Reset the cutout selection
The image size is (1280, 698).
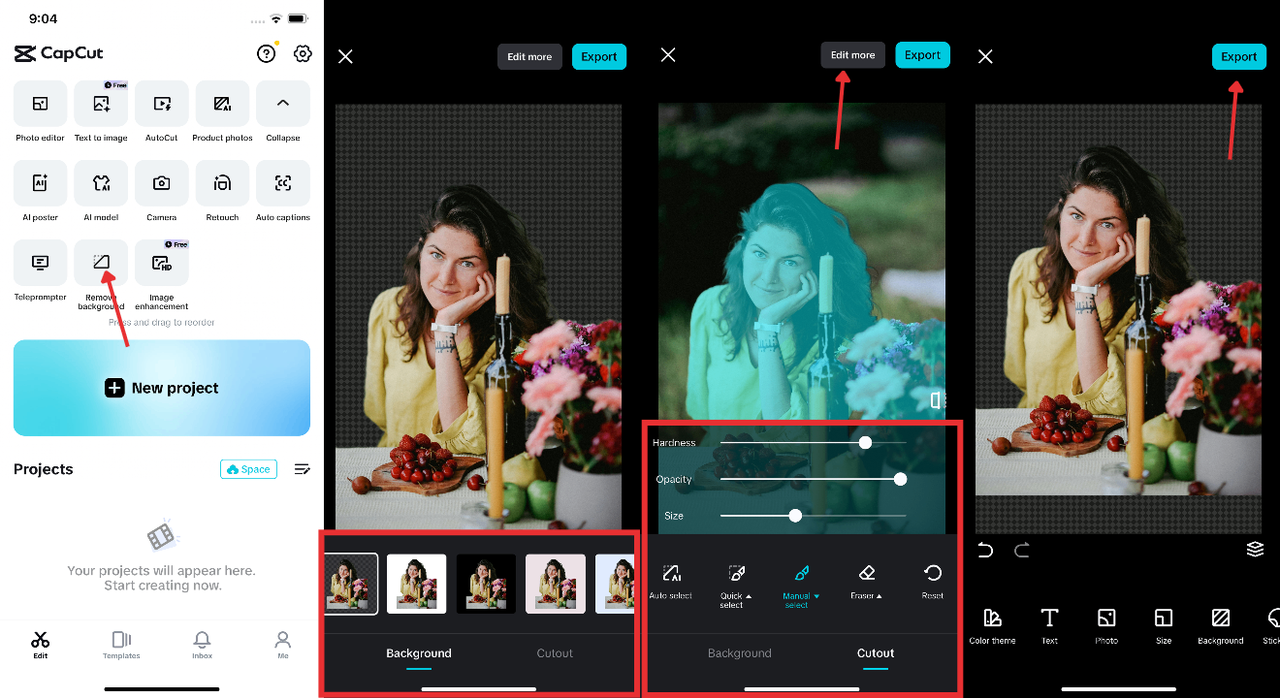pos(932,581)
